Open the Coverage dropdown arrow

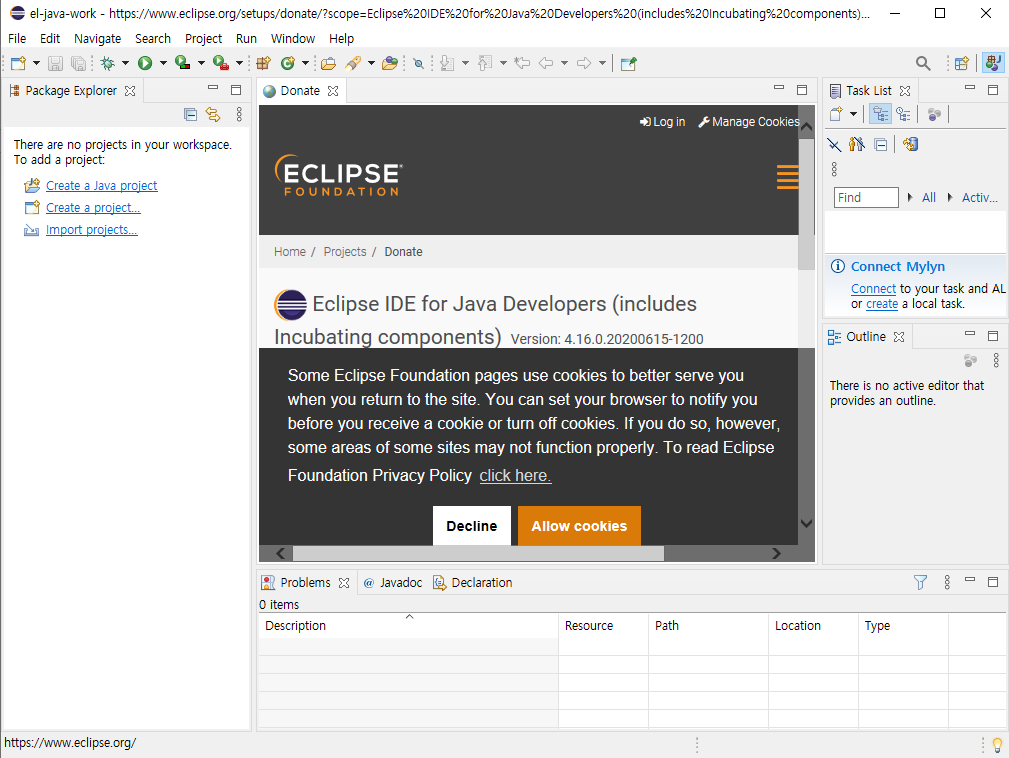coord(201,63)
